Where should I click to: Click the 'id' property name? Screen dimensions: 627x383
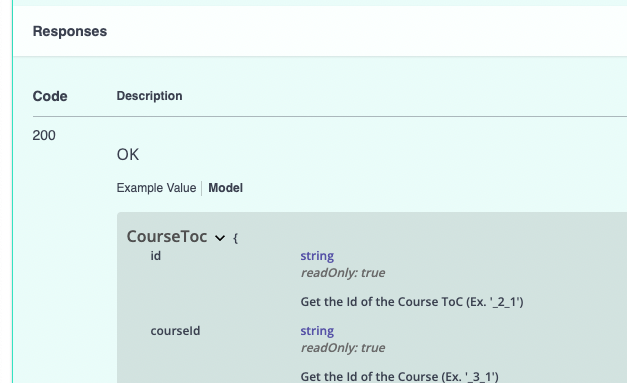click(156, 256)
